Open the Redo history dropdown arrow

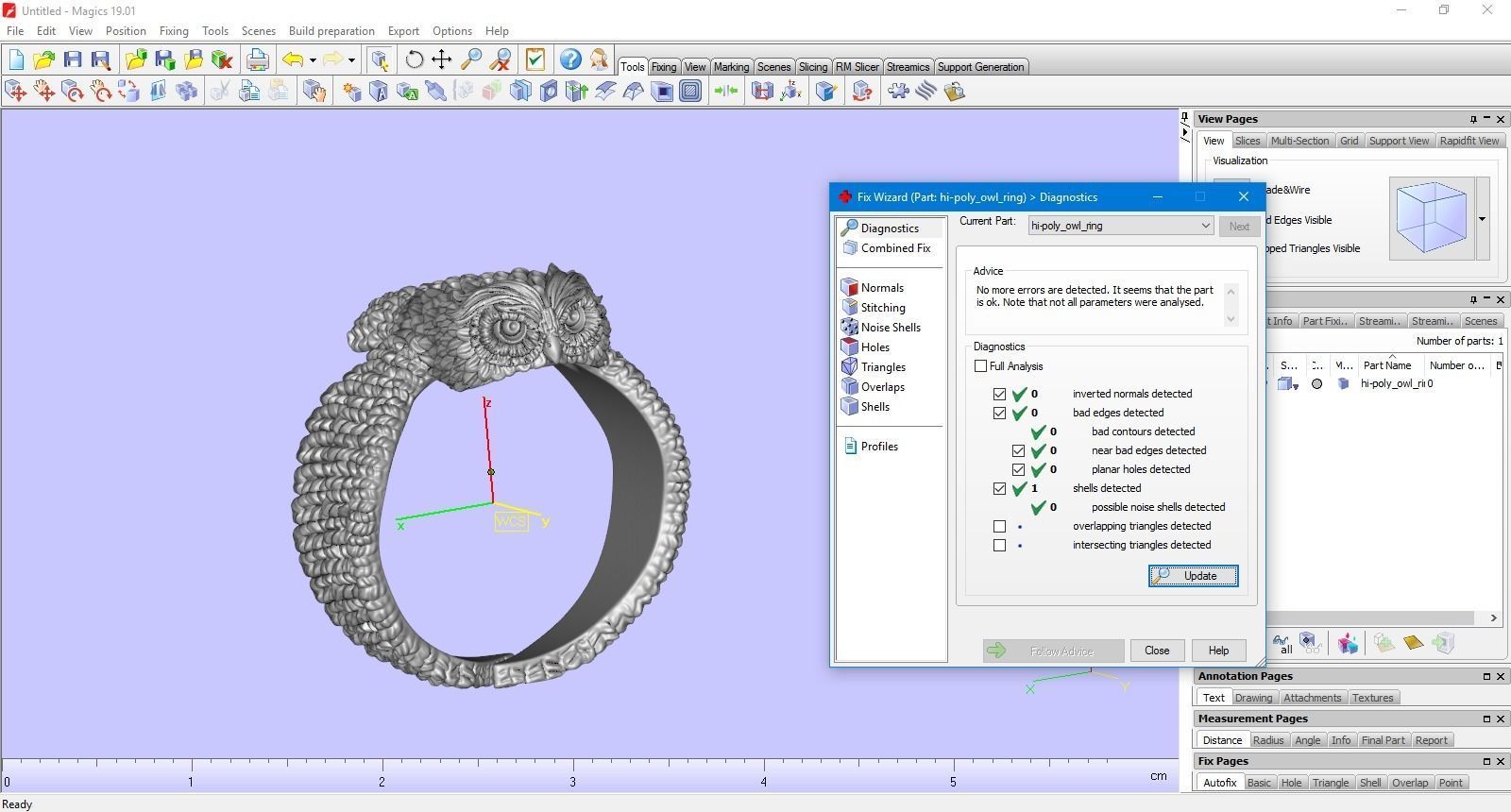click(351, 60)
